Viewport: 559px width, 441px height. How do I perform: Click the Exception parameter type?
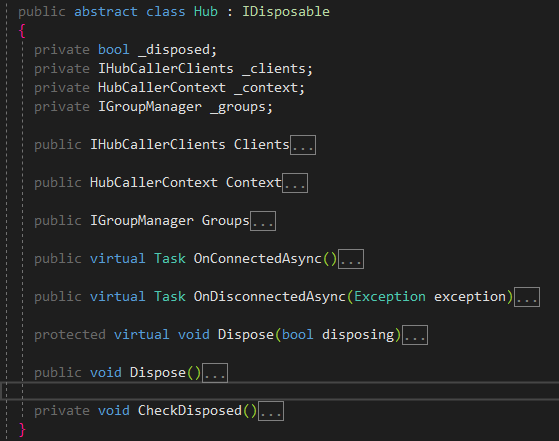point(390,297)
